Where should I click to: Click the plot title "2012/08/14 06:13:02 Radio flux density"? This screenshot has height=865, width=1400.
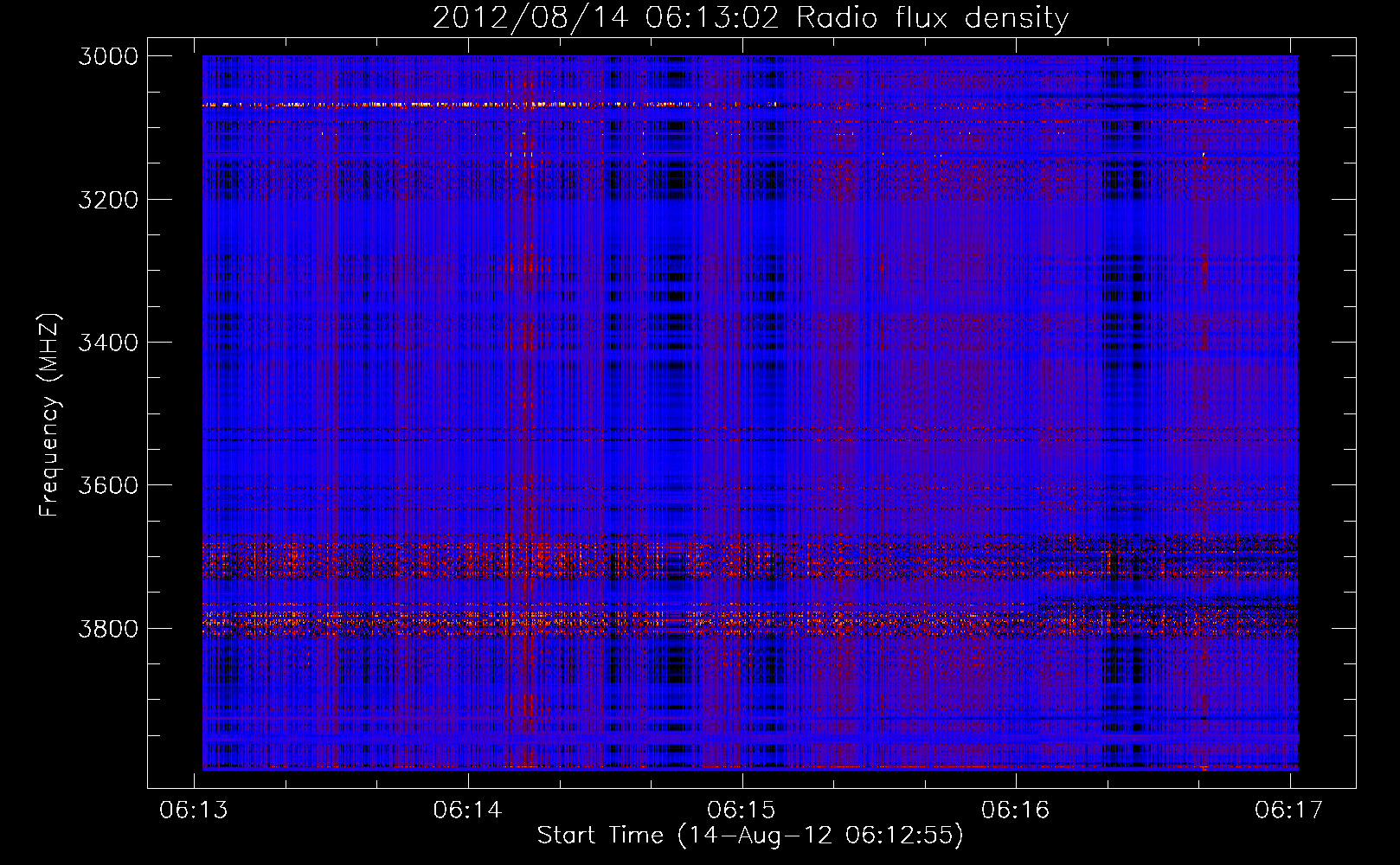tap(750, 17)
